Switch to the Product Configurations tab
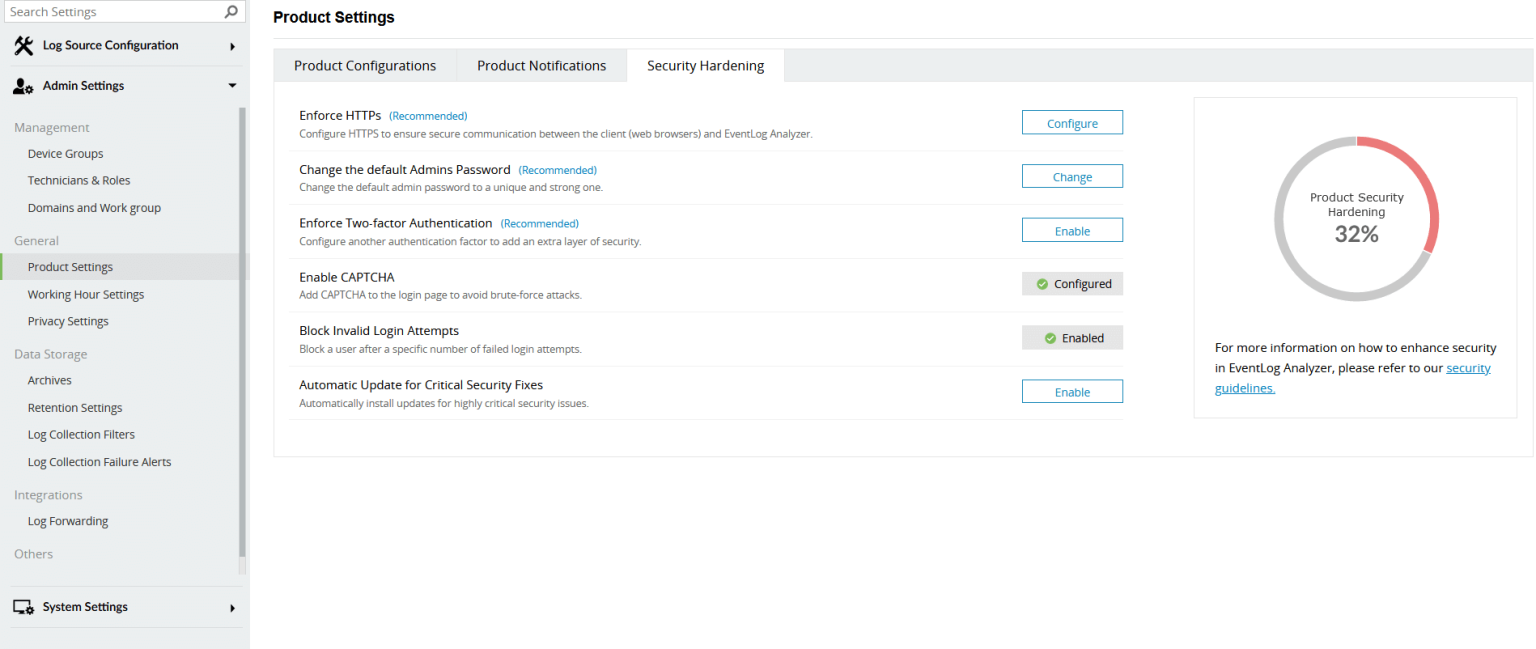The width and height of the screenshot is (1536, 649). 365,66
